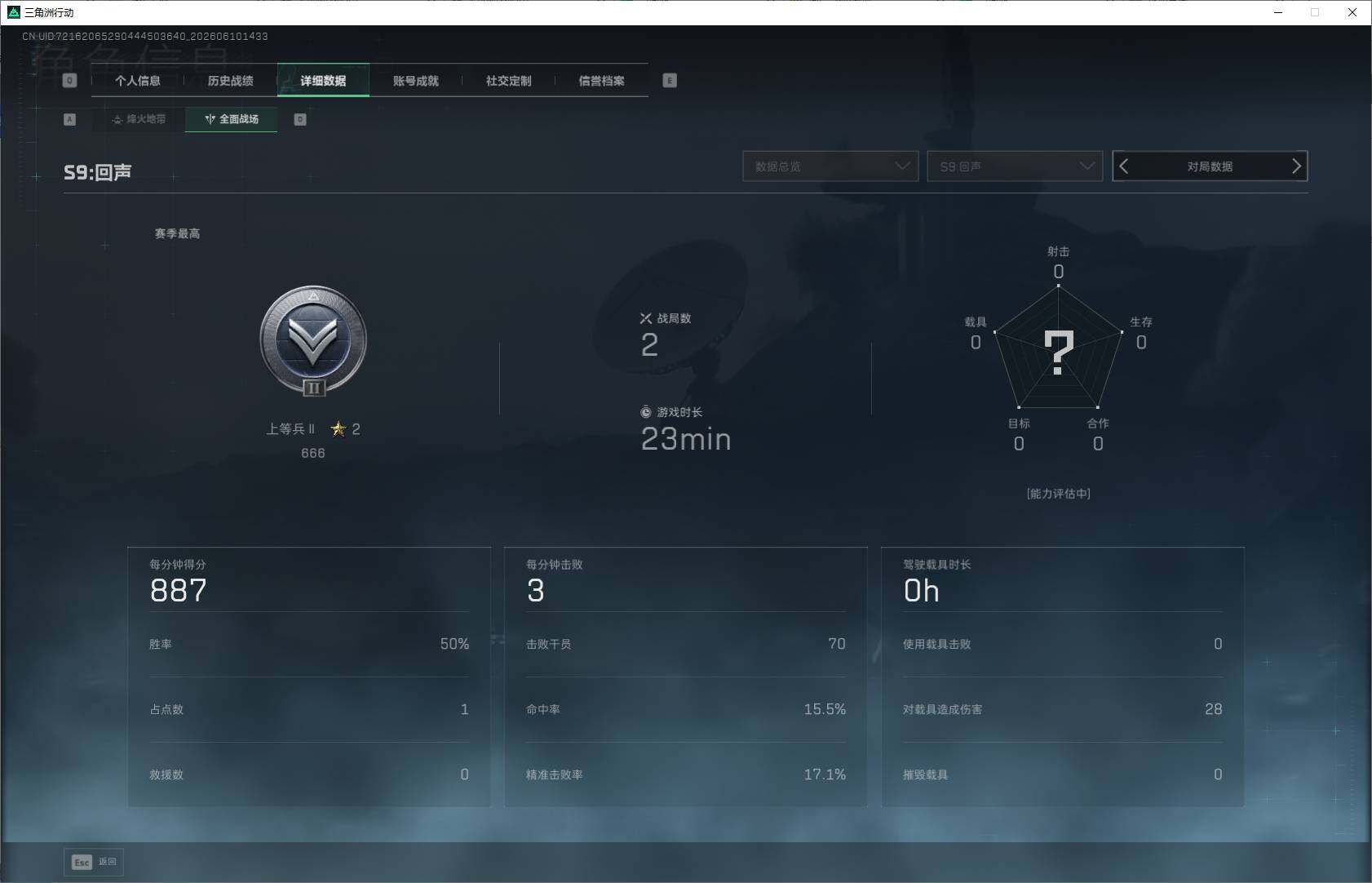
Task: Go to the 社交定制 tab
Action: click(x=509, y=81)
